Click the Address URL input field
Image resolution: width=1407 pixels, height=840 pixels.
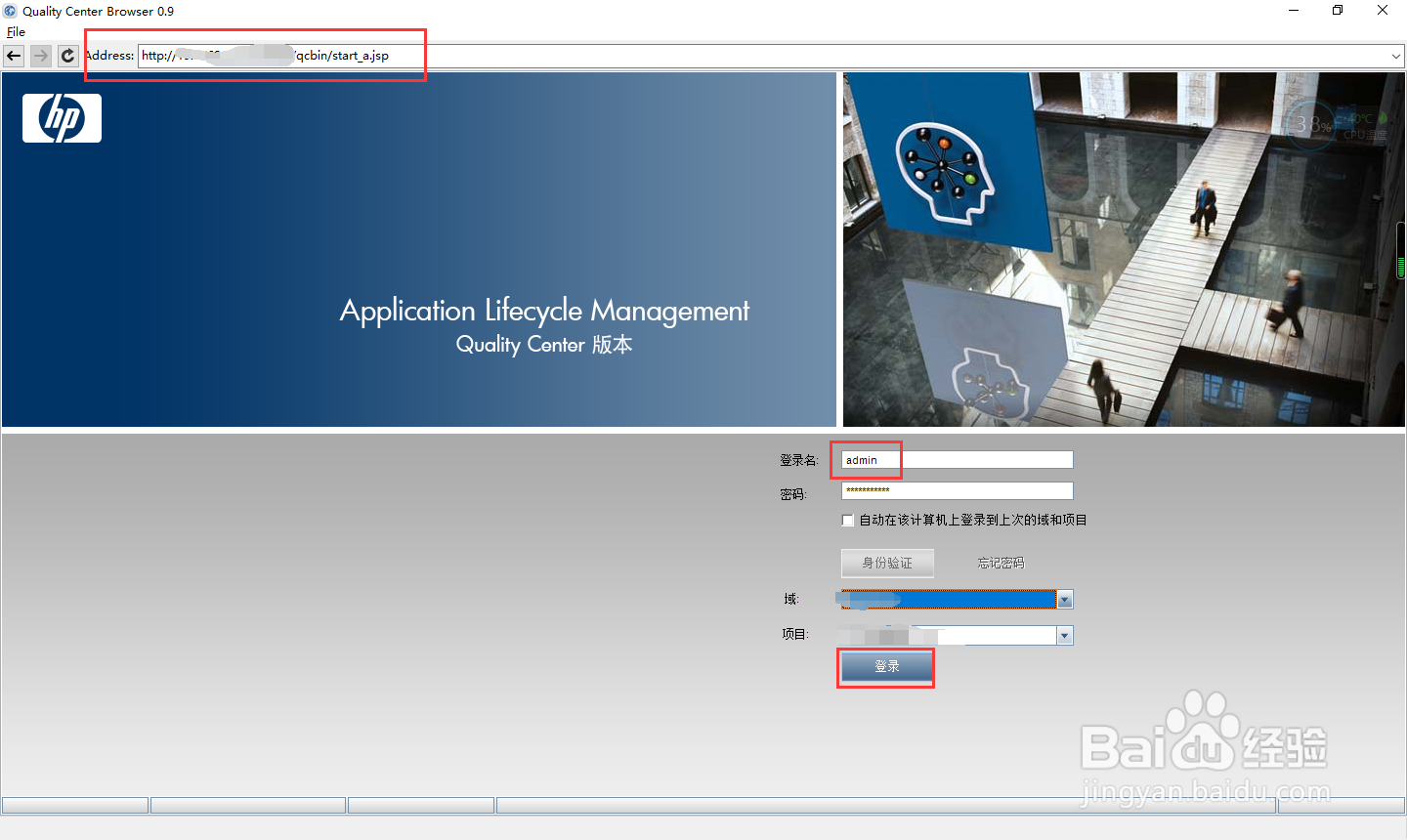762,56
